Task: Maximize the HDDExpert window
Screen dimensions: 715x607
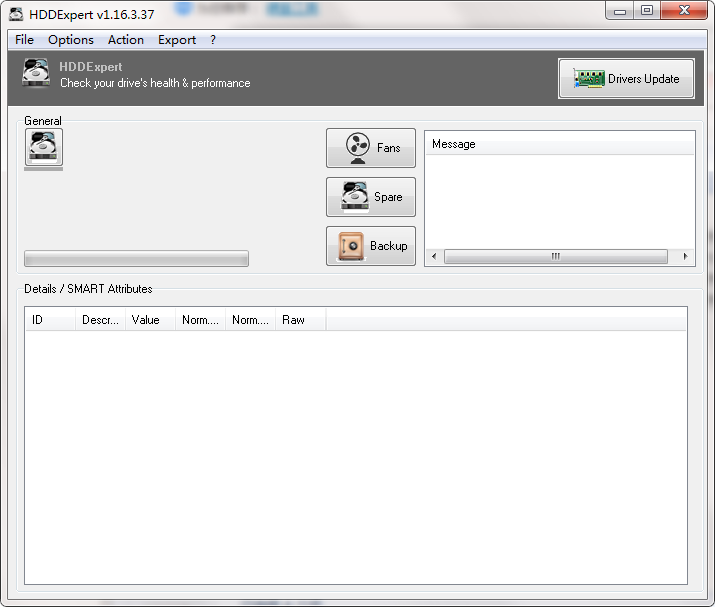Action: 647,11
